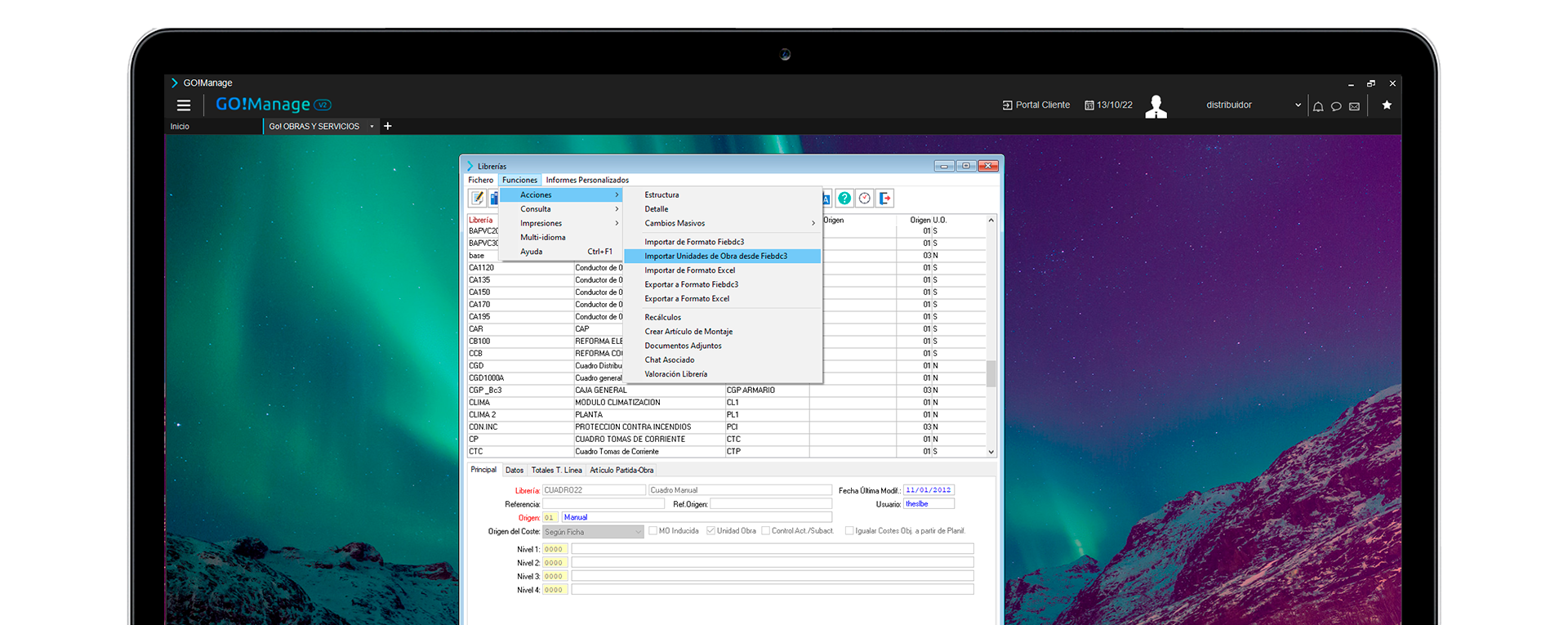Image resolution: width=1568 pixels, height=625 pixels.
Task: Click the user avatar silhouette
Action: pos(1156,106)
